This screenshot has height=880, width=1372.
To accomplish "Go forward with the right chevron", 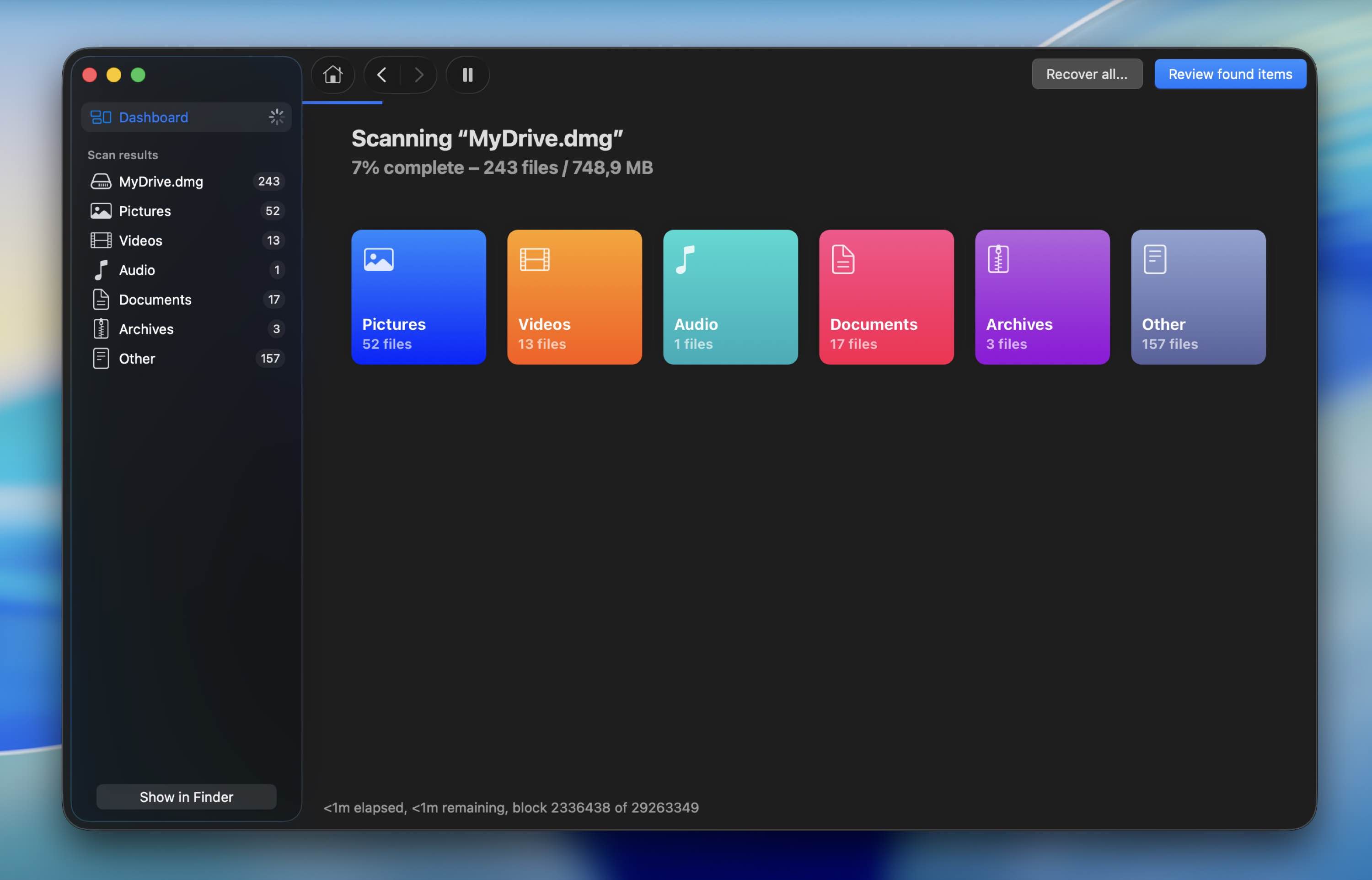I will pyautogui.click(x=418, y=75).
